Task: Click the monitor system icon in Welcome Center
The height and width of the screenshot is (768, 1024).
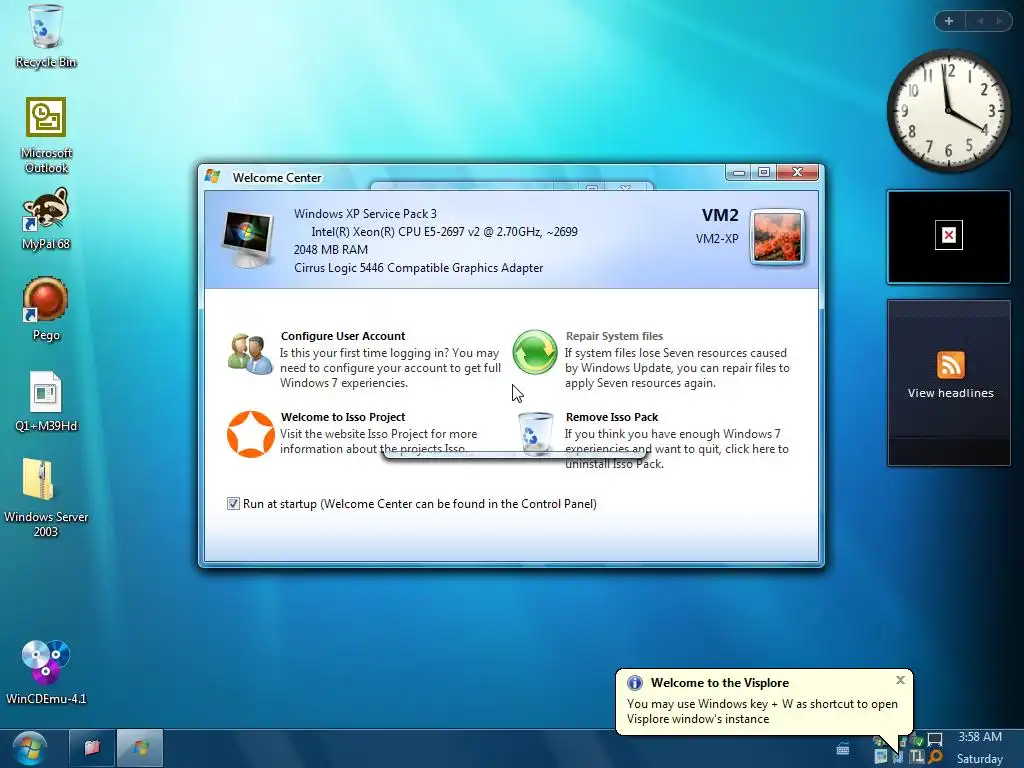Action: pos(248,239)
